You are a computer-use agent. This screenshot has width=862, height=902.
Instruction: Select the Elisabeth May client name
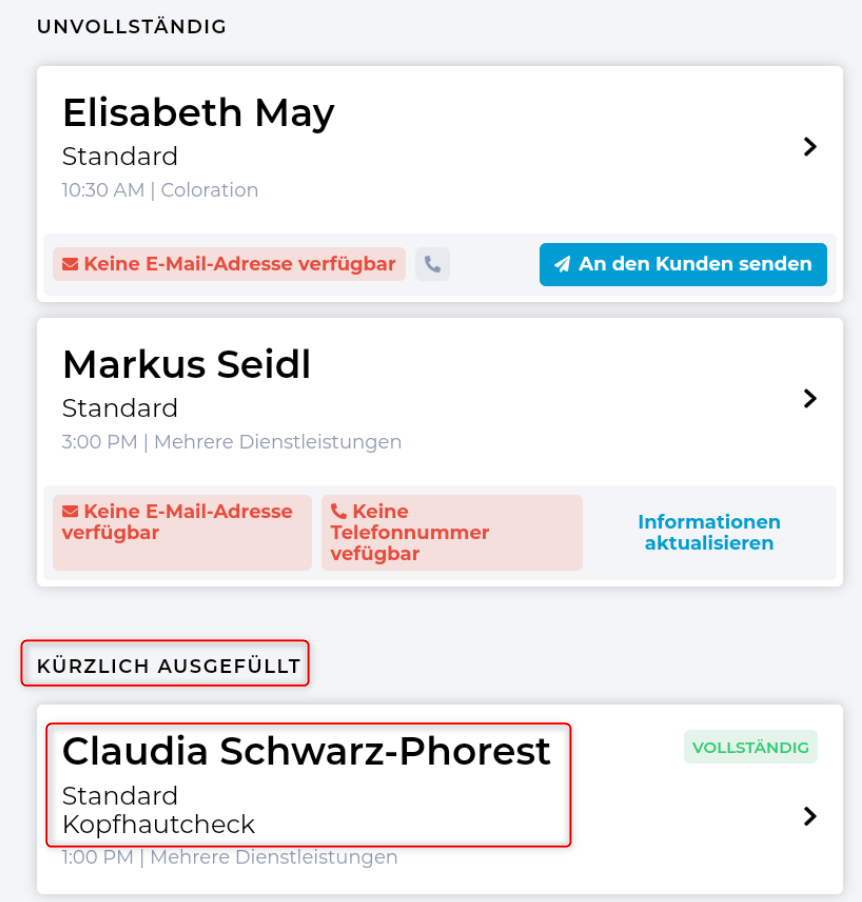click(198, 113)
